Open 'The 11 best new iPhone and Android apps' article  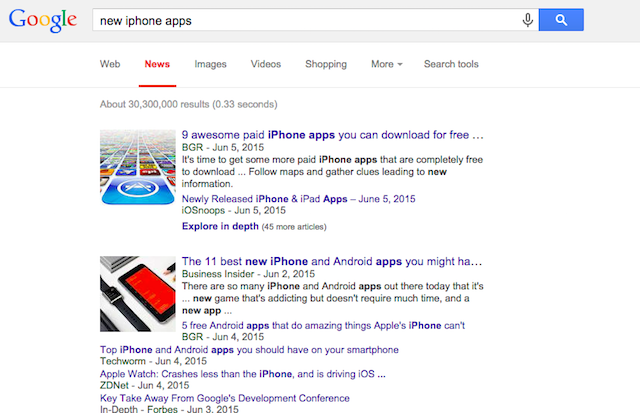click(332, 261)
